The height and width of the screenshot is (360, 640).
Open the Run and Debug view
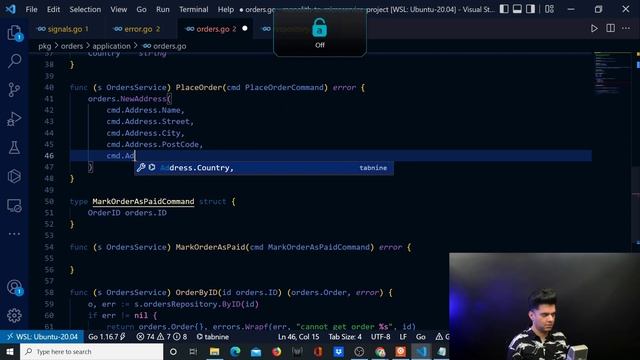click(14, 119)
